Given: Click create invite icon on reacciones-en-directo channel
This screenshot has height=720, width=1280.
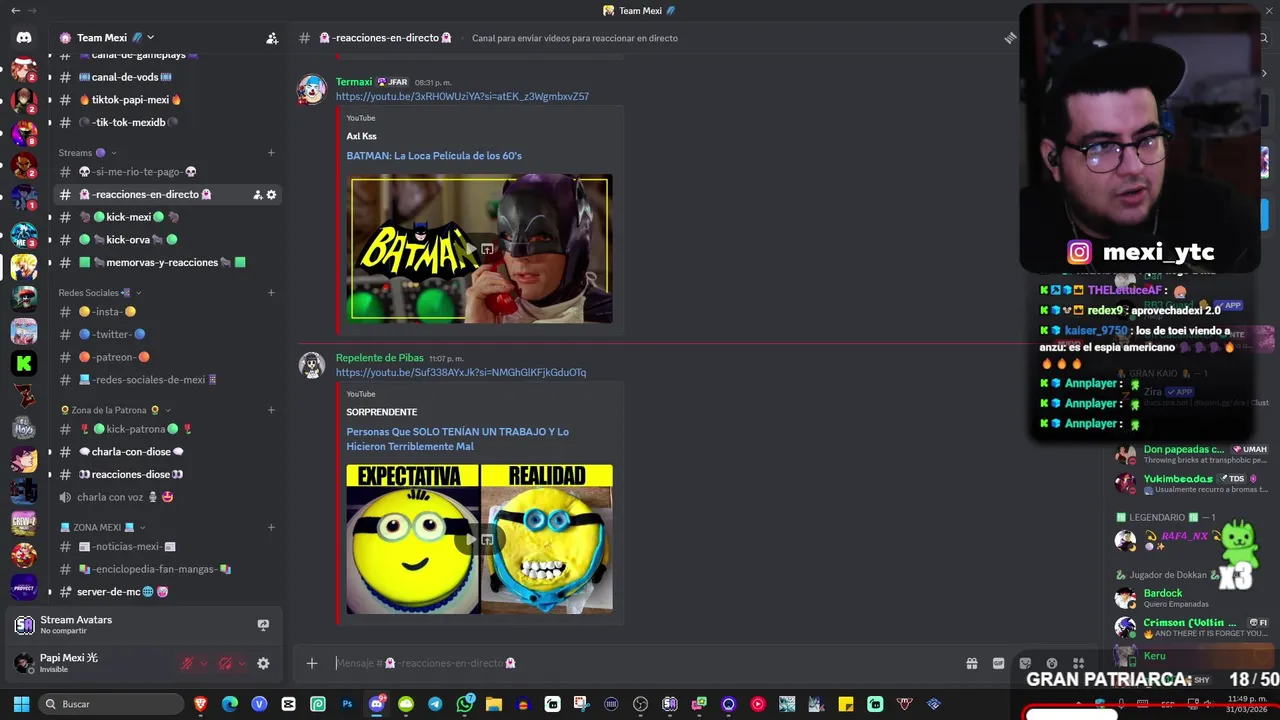Looking at the screenshot, I should click(x=257, y=195).
